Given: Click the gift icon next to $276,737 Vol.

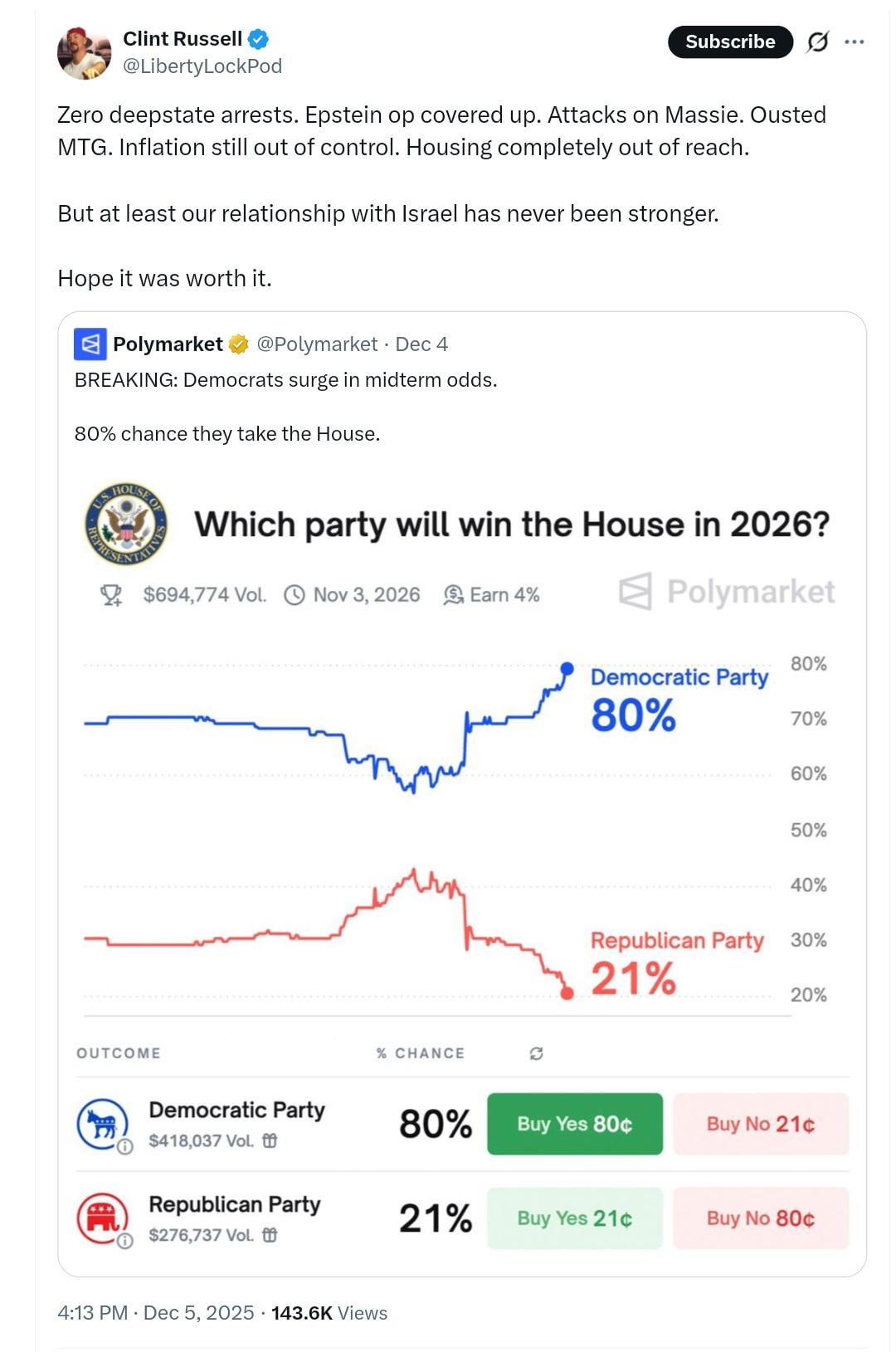Looking at the screenshot, I should pos(270,1236).
